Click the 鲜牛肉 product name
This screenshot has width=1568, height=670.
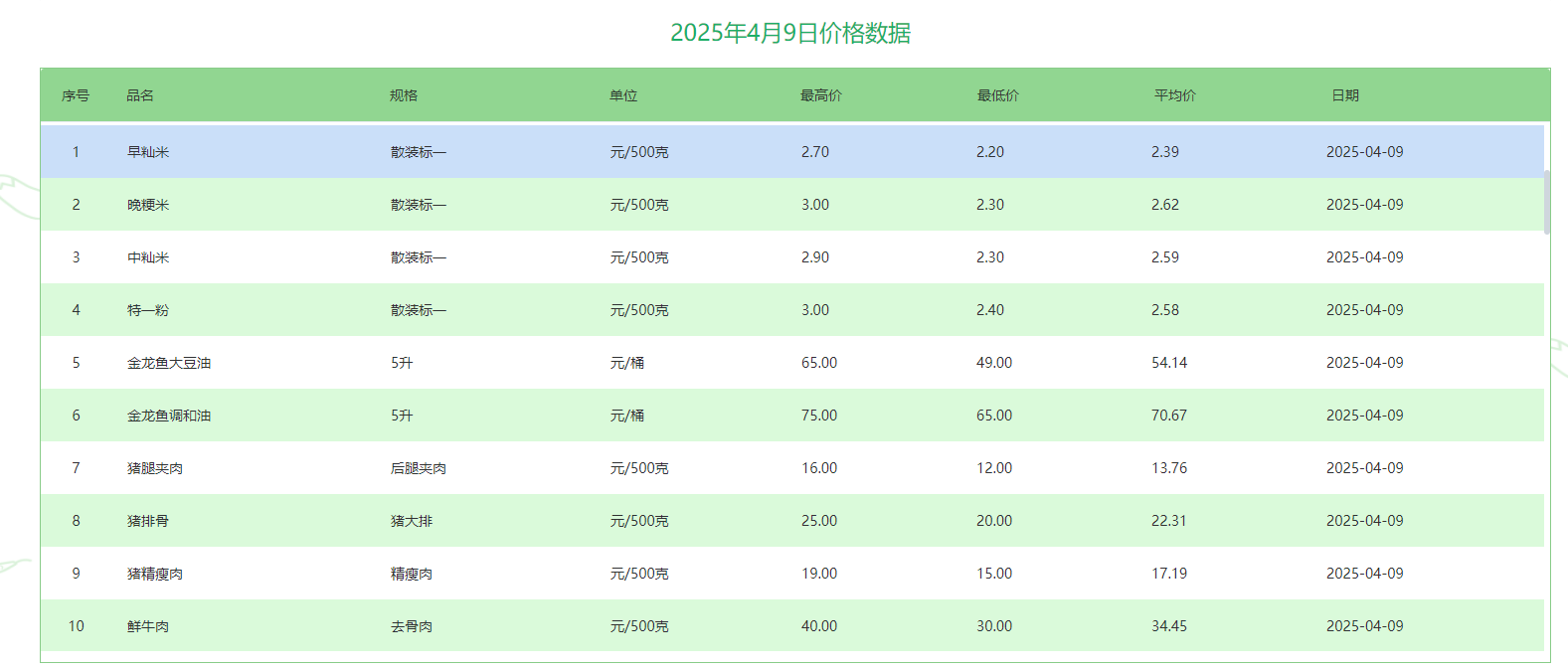(x=148, y=626)
